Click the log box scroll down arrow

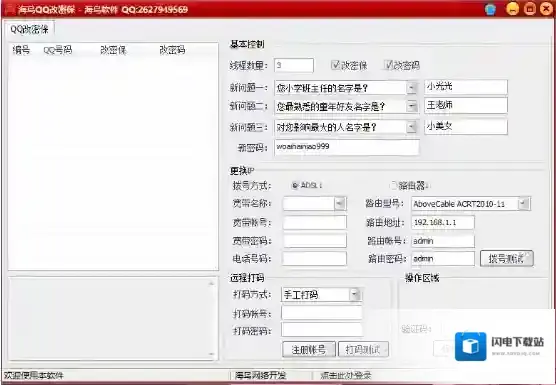(211, 354)
